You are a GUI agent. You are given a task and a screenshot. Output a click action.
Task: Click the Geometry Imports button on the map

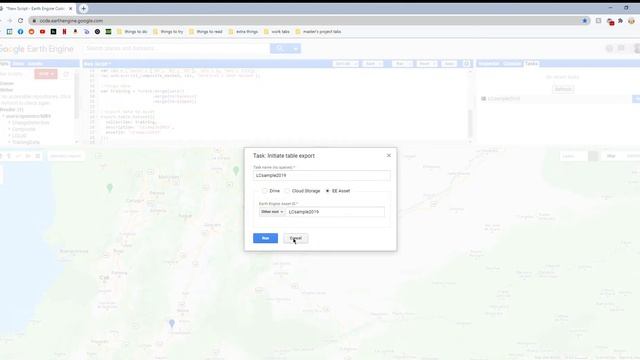(66, 156)
